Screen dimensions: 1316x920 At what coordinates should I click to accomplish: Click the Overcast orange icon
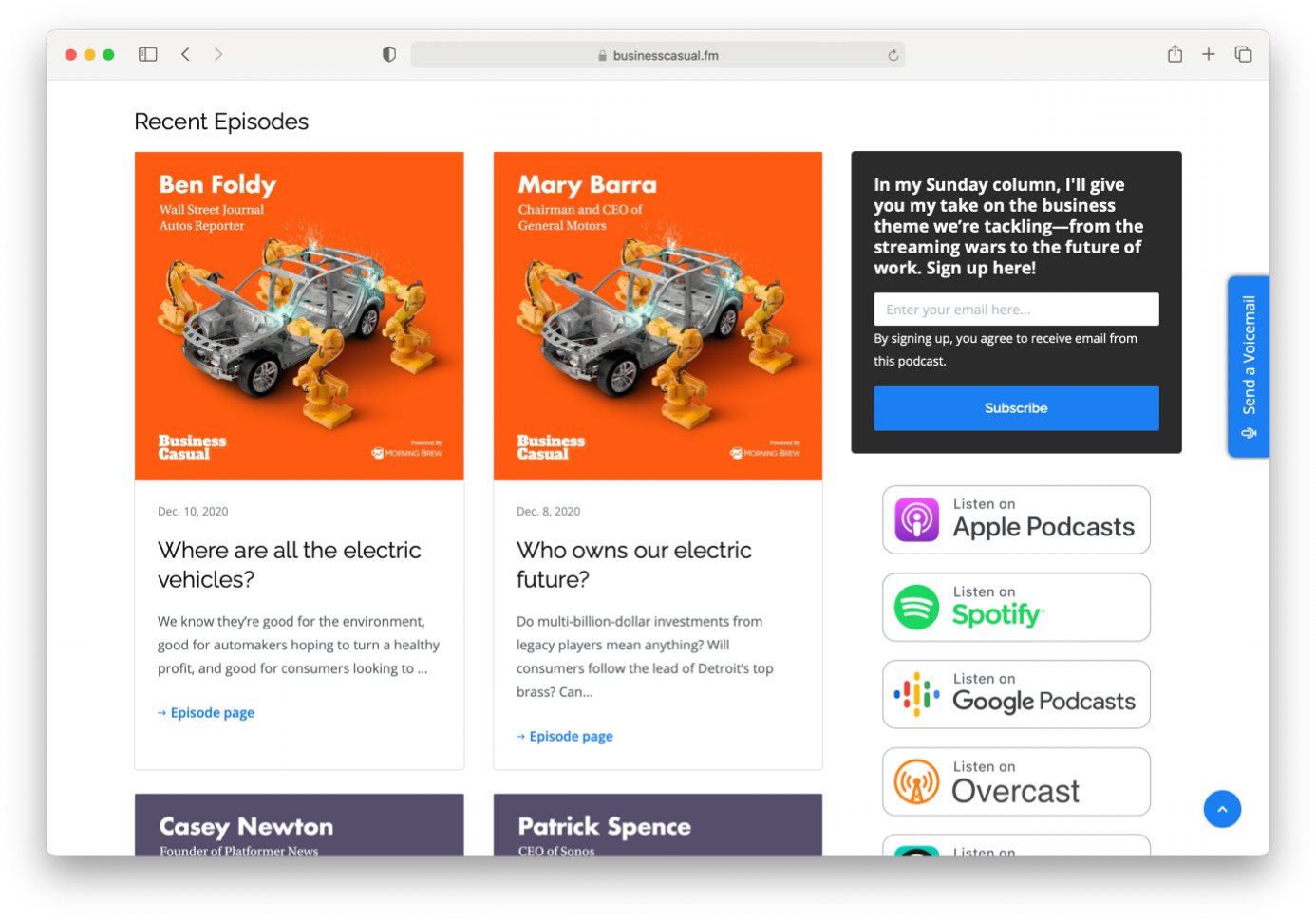tap(917, 781)
